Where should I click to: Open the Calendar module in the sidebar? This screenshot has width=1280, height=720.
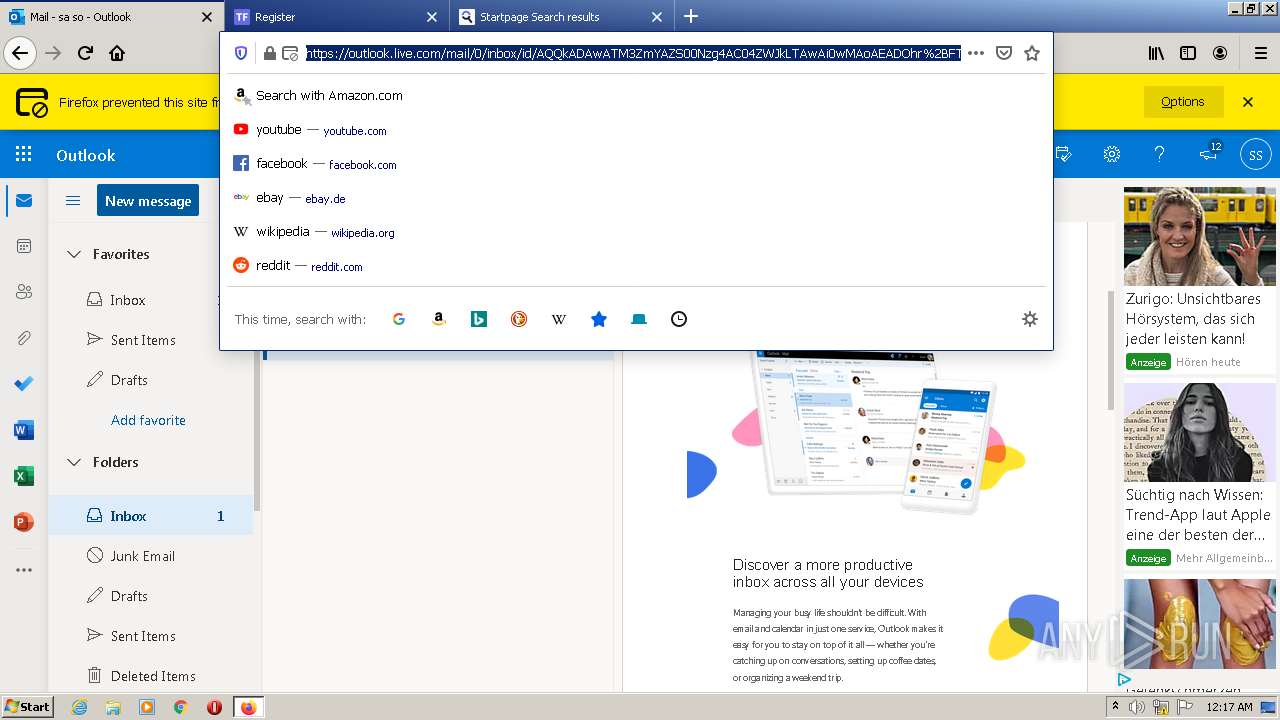point(24,246)
